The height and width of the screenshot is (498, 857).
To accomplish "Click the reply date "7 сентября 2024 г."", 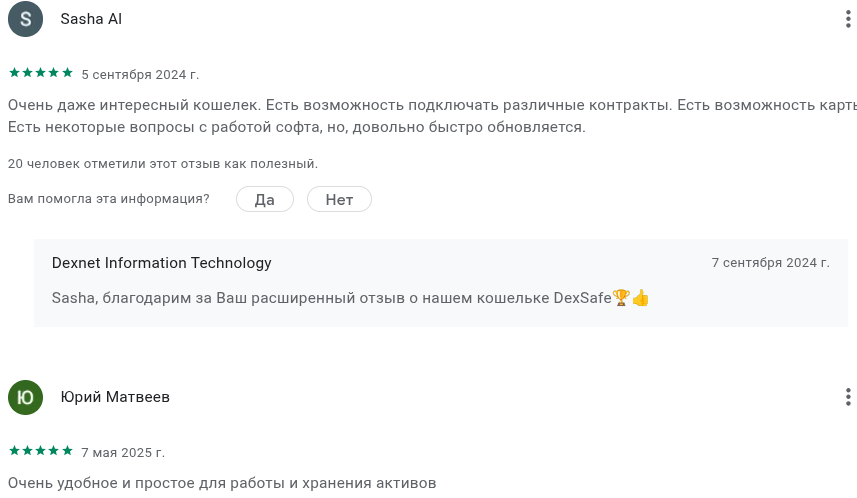I will click(770, 263).
